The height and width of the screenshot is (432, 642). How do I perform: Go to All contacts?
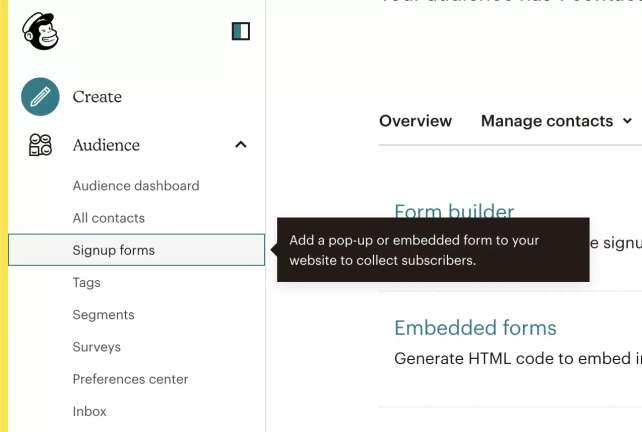click(x=109, y=218)
